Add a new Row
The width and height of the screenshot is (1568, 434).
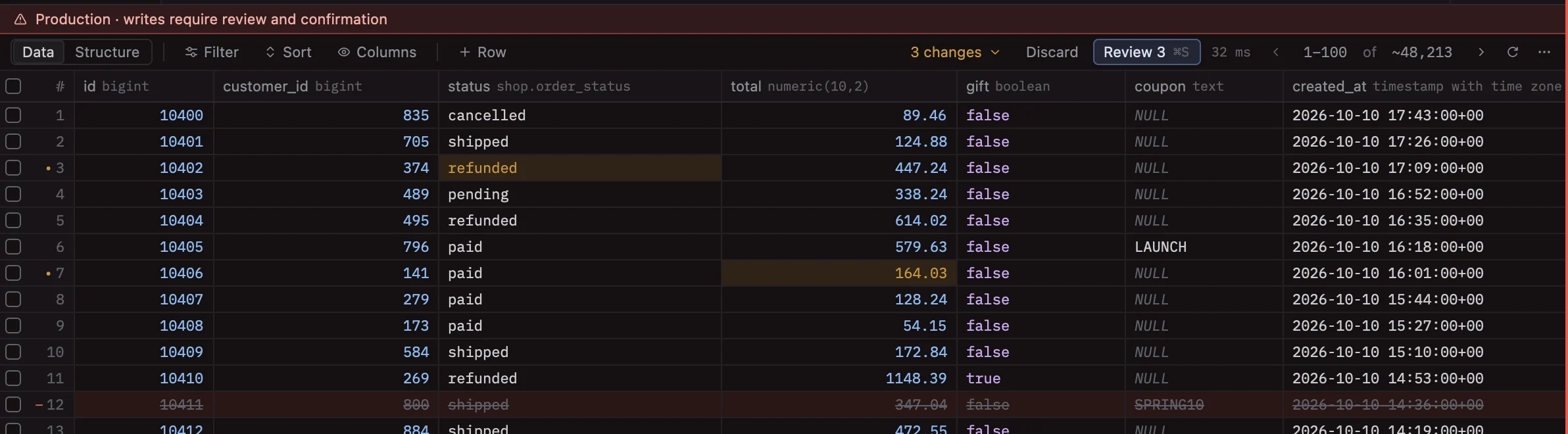point(483,52)
